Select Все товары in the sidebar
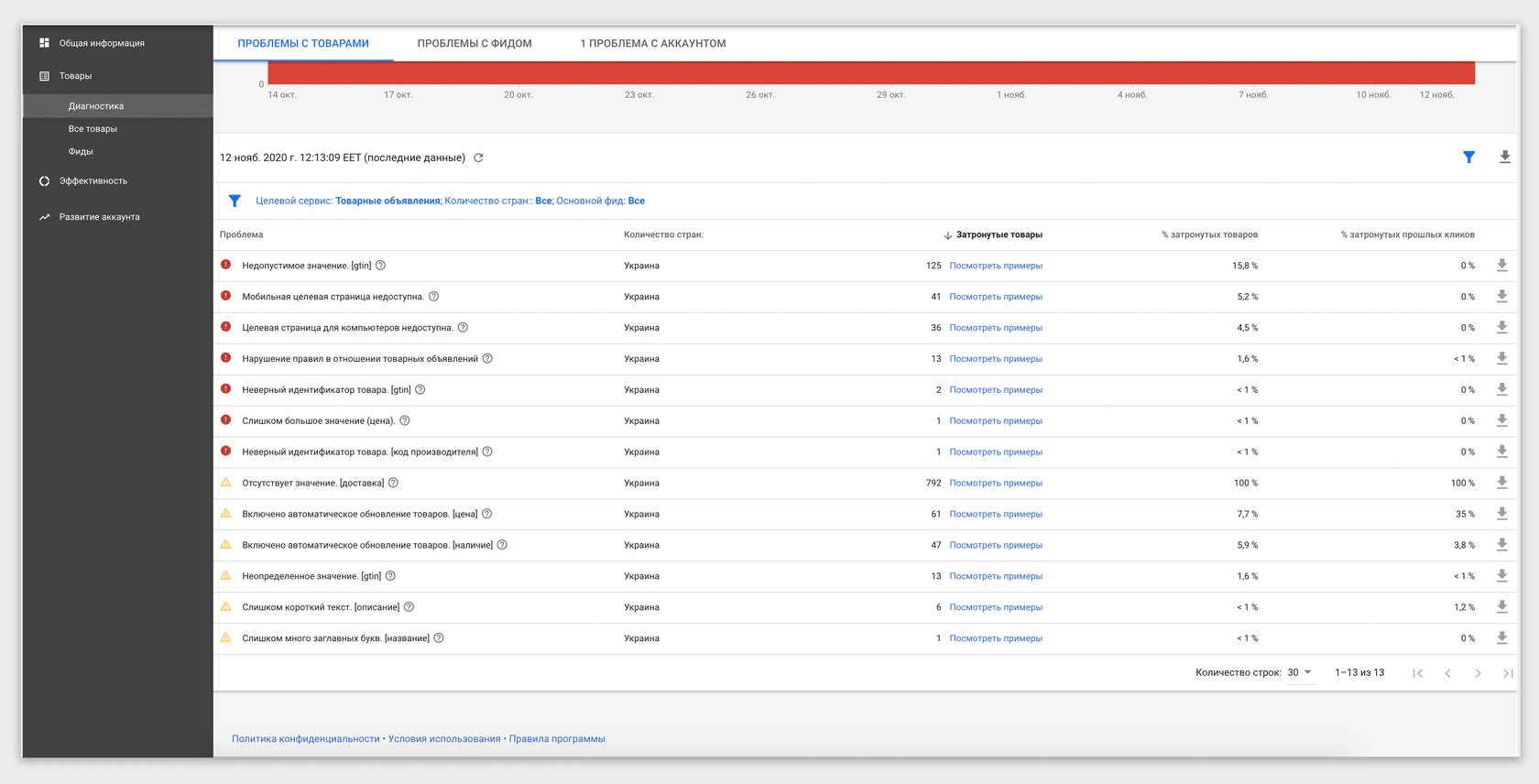This screenshot has width=1539, height=784. [93, 129]
